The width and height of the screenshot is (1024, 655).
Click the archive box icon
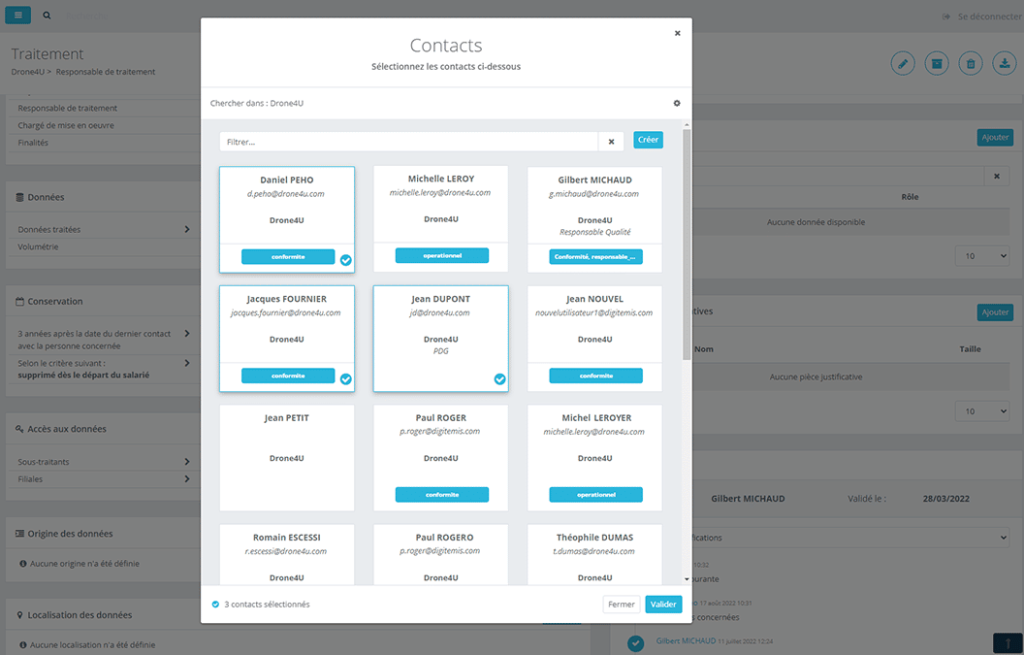pos(936,64)
